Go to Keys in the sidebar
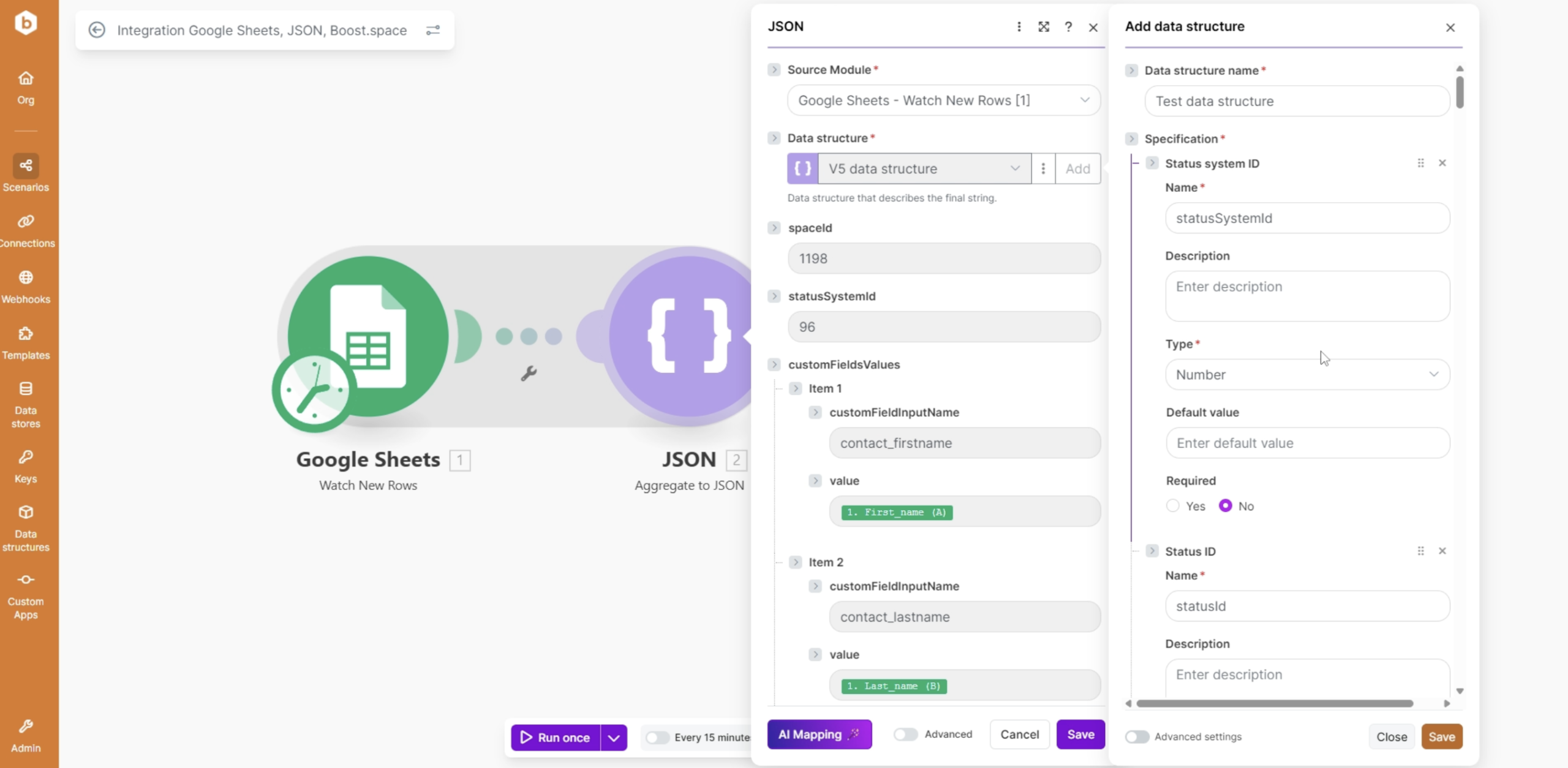This screenshot has width=1568, height=768. tap(26, 466)
